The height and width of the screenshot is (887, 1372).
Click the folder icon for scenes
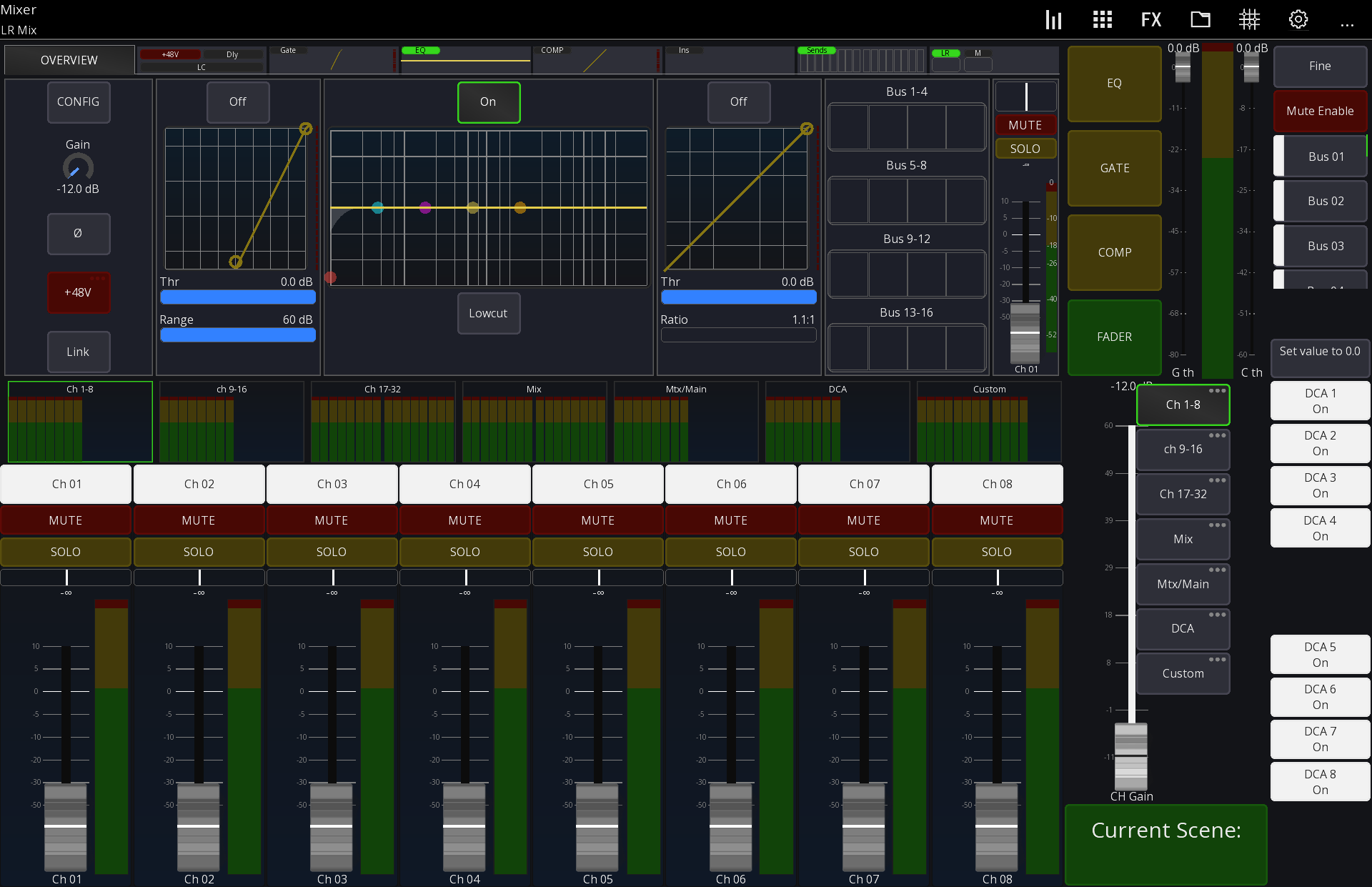[x=1200, y=20]
